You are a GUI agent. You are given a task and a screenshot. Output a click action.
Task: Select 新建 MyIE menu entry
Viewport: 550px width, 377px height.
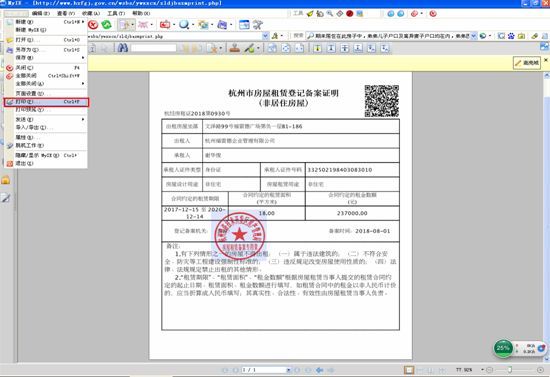46,30
